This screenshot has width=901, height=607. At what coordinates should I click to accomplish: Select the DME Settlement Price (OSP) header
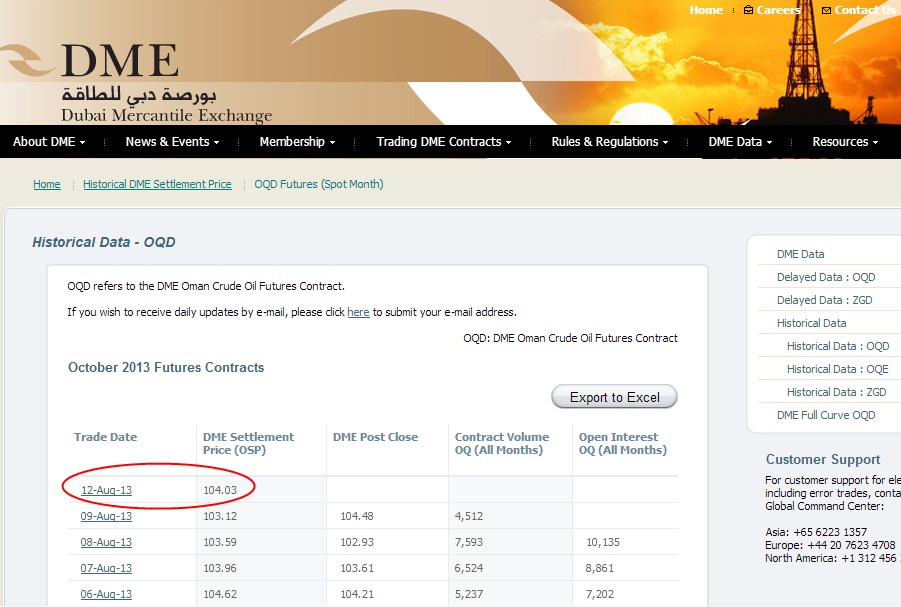pyautogui.click(x=248, y=443)
